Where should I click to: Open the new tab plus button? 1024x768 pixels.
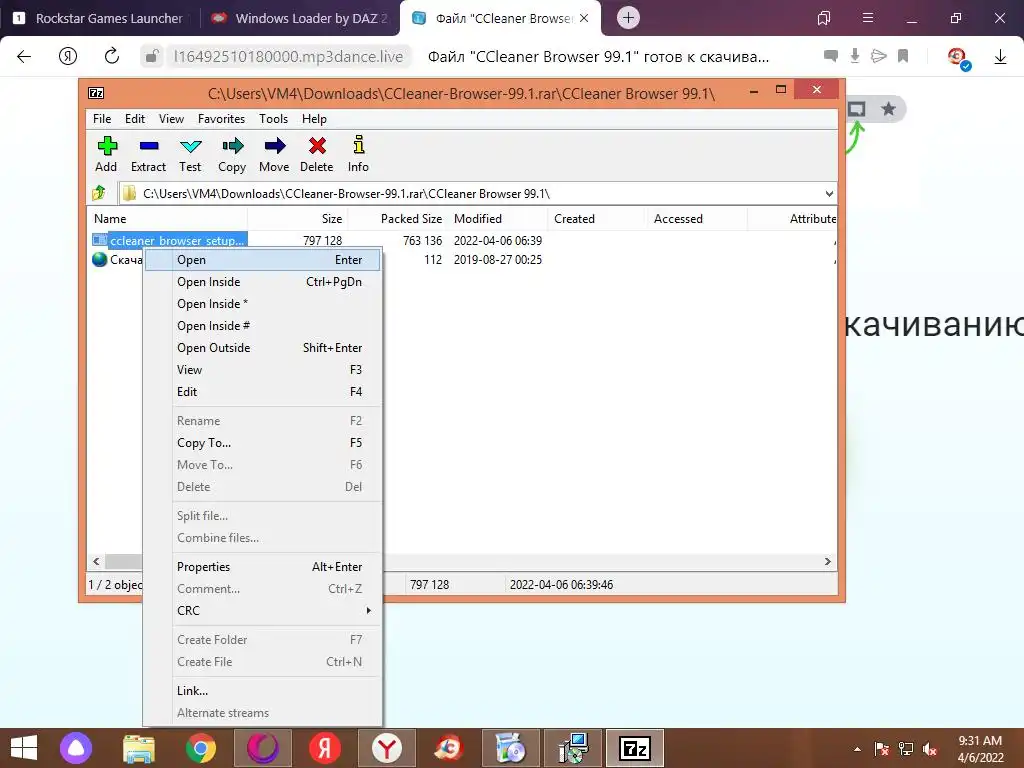tap(628, 18)
